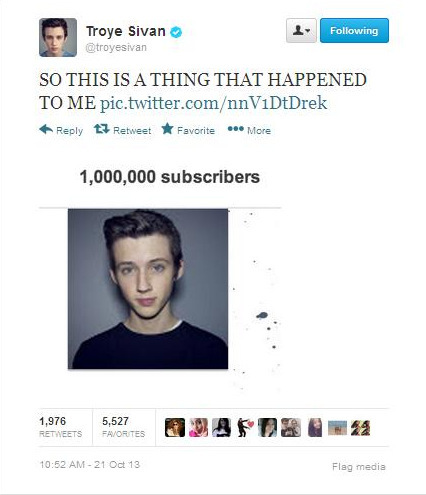
Task: Click the first retweeter avatar with sunglasses
Action: click(175, 427)
